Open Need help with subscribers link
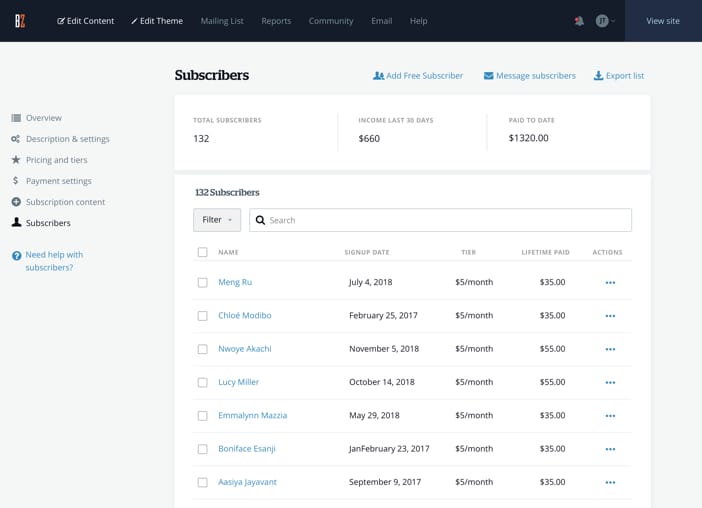 [x=54, y=261]
